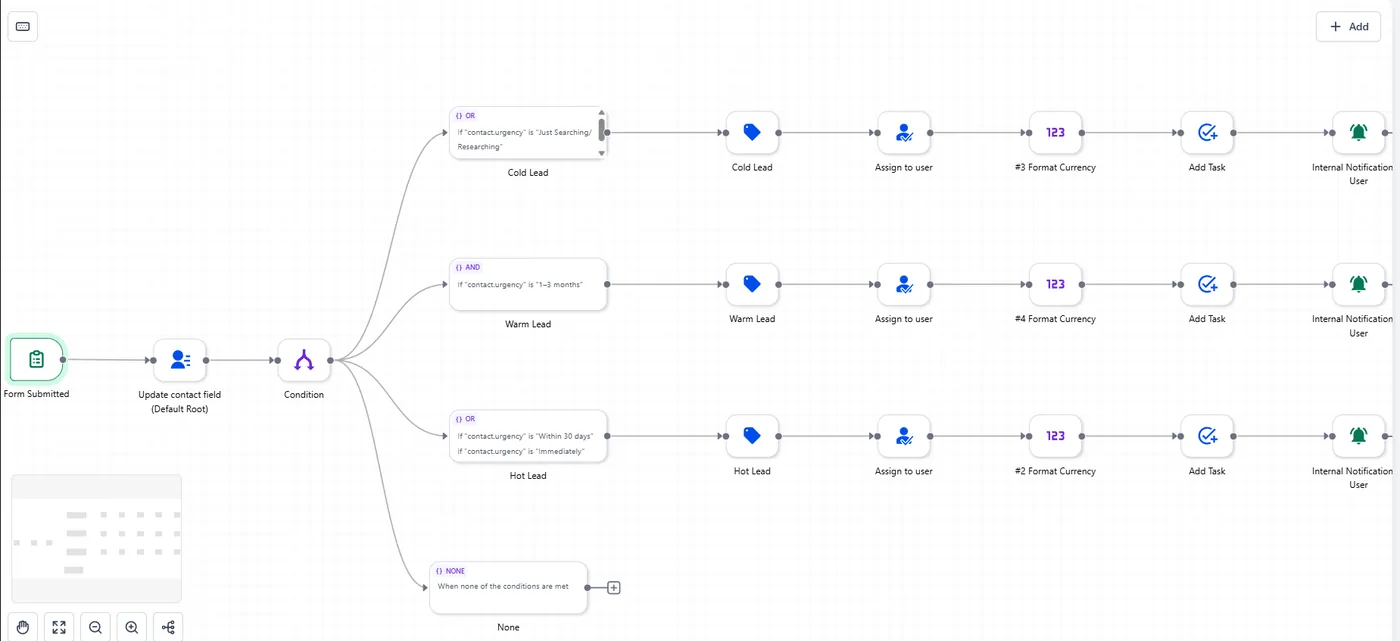The width and height of the screenshot is (1400, 641).
Task: Open Assign to user in Hot Lead row
Action: coord(904,436)
